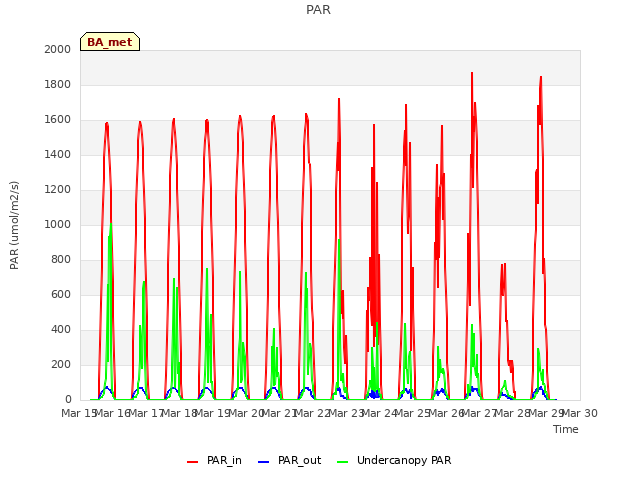Click the PAR chart title
Screen dimensions: 640x480
[318, 10]
